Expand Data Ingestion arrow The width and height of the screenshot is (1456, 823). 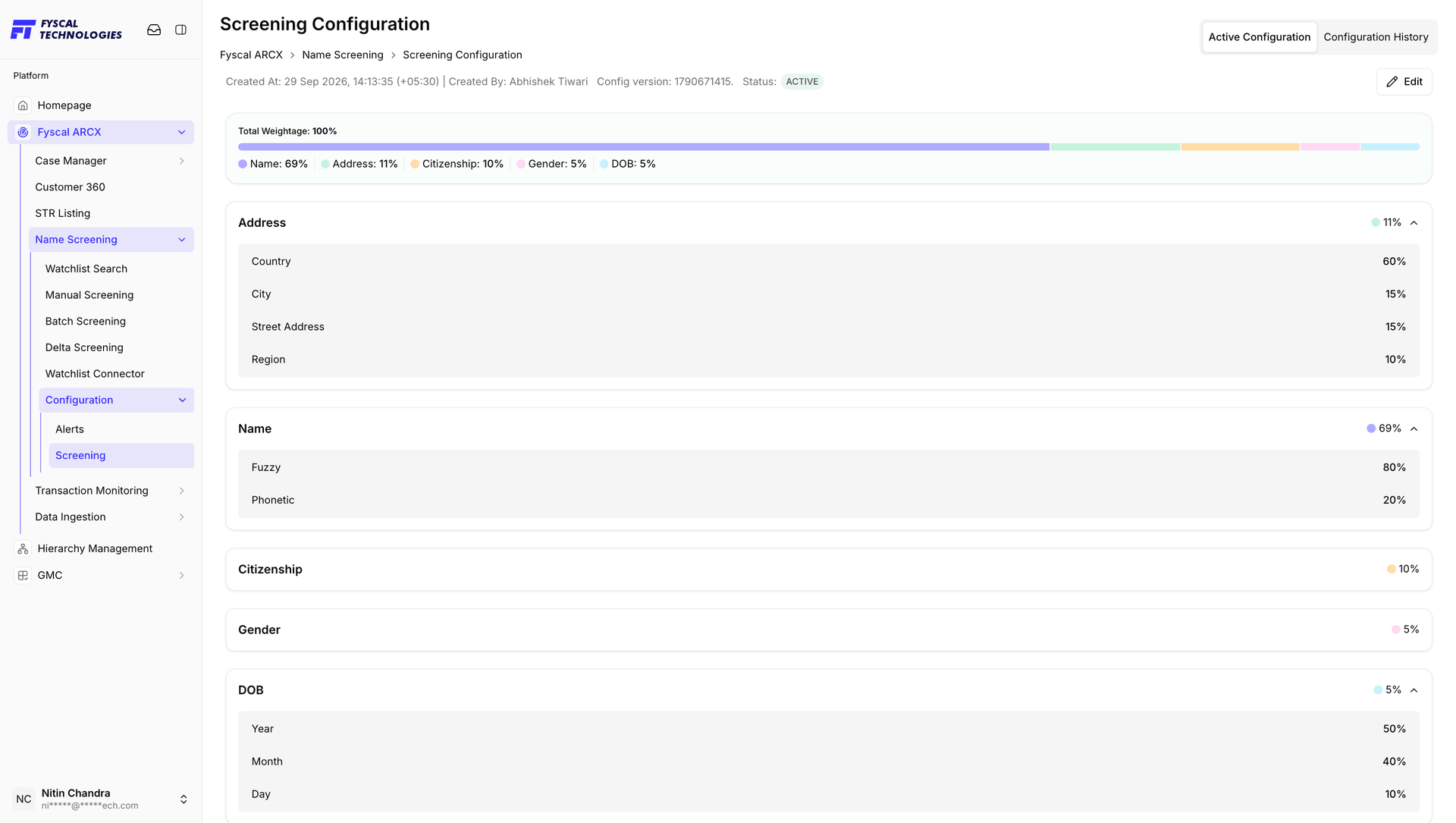pos(181,517)
